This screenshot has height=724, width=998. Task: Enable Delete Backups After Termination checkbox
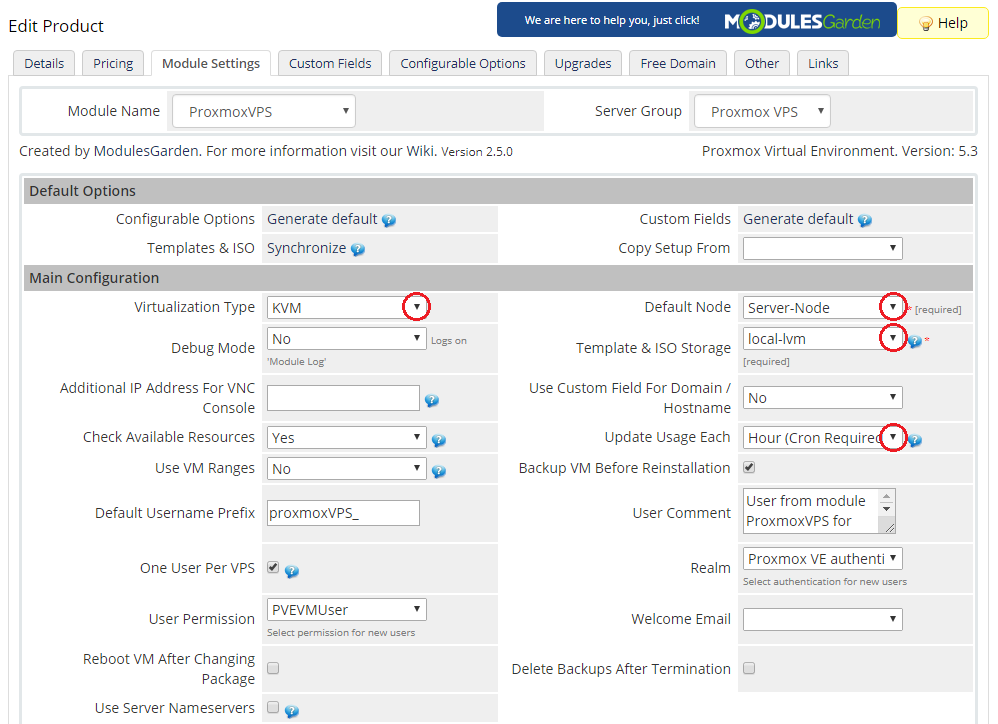click(749, 668)
